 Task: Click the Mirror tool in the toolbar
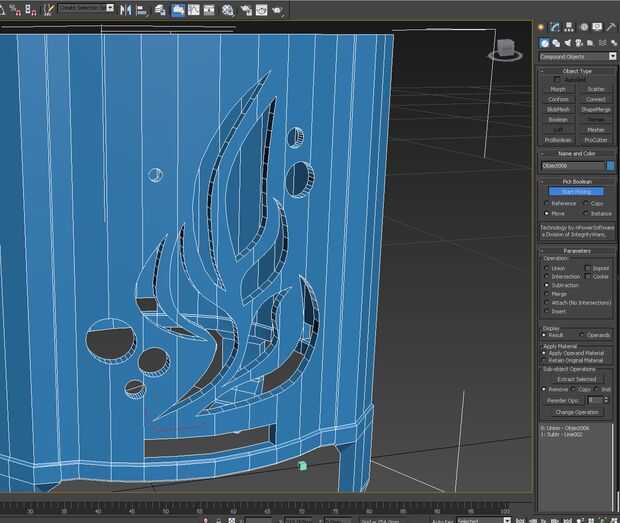click(126, 9)
